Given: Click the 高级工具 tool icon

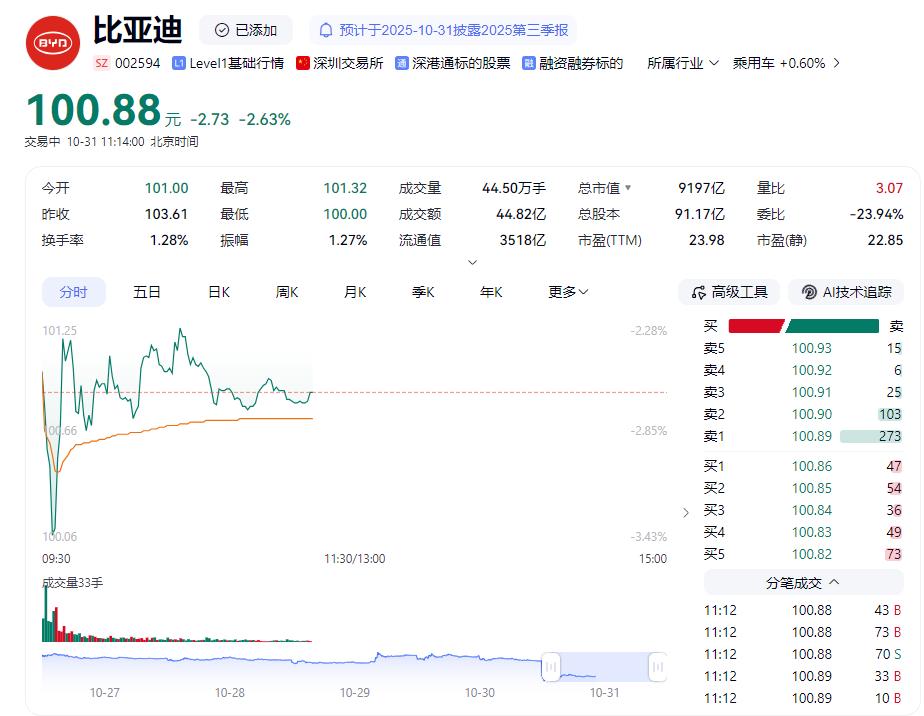Looking at the screenshot, I should click(697, 292).
